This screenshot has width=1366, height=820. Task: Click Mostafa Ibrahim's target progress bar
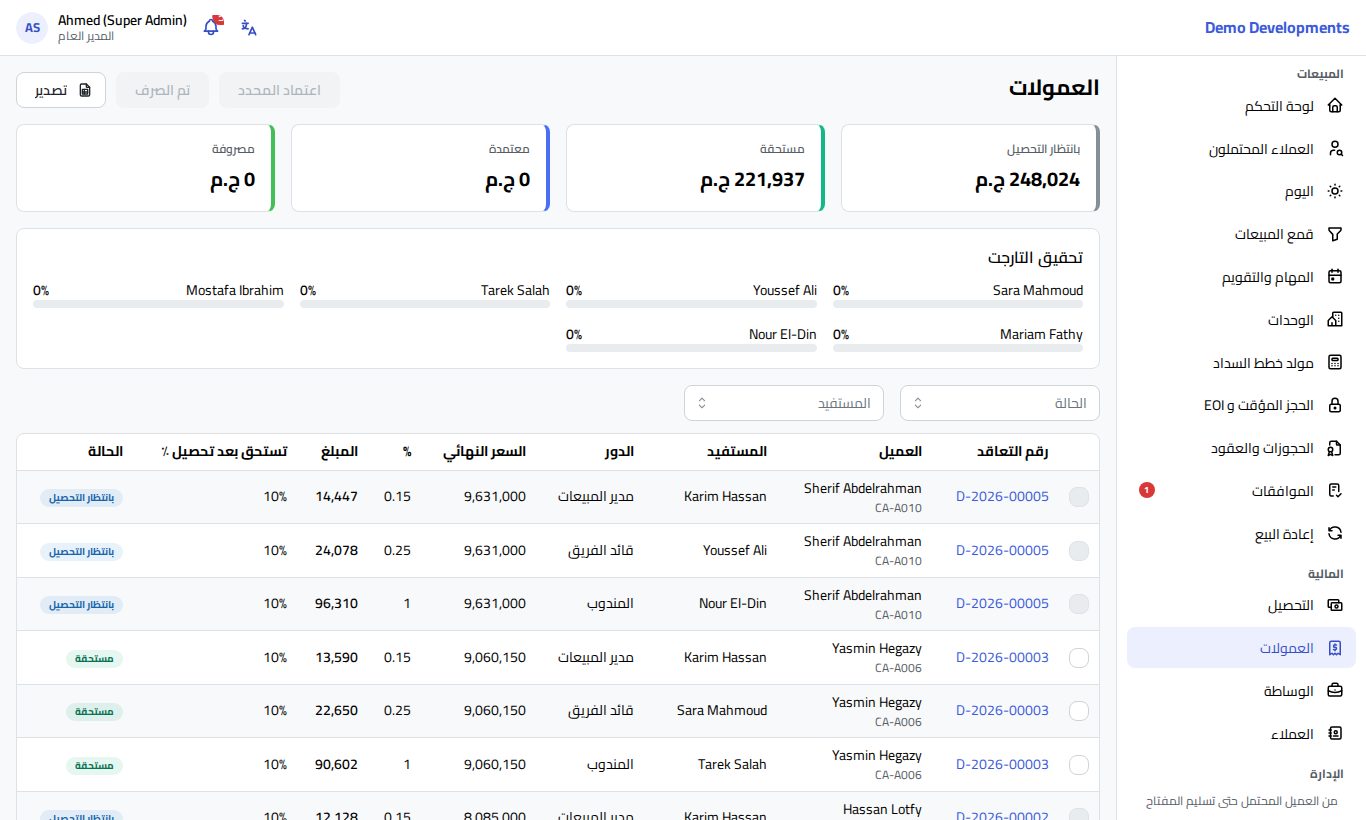(x=158, y=303)
